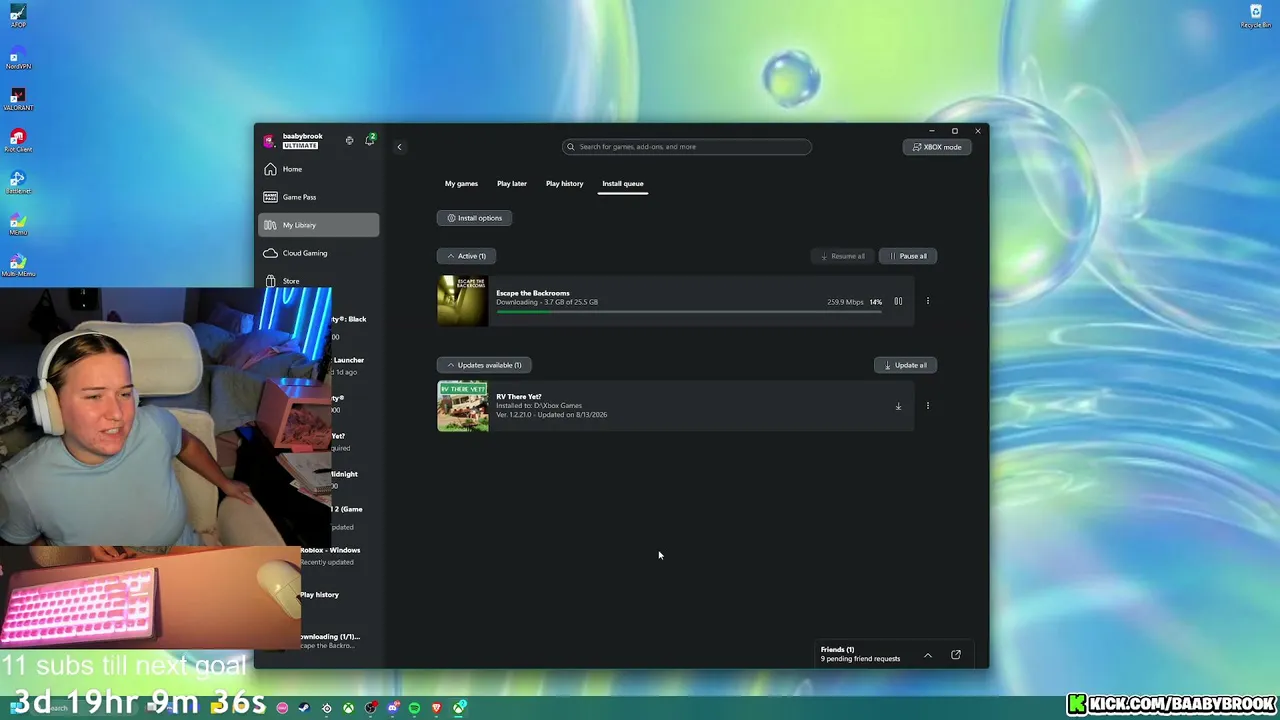This screenshot has width=1280, height=720.
Task: Open the Recycle Bin on the desktop
Action: 1256,16
